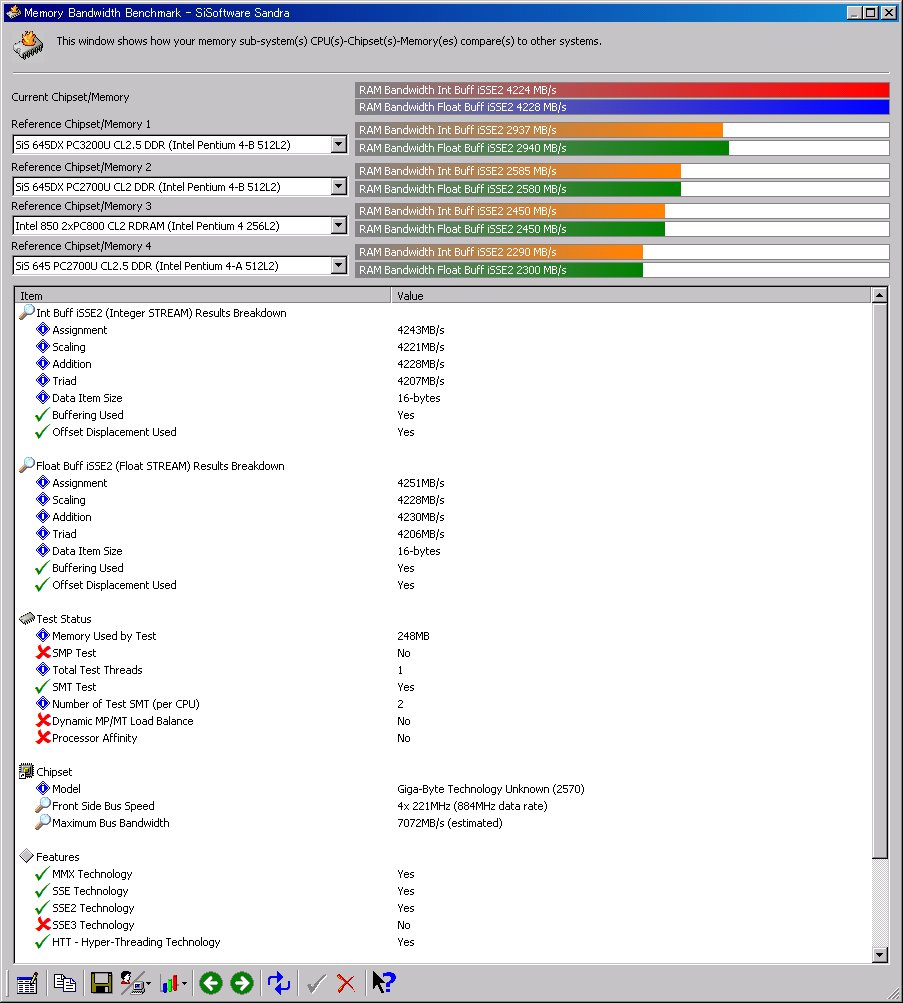
Task: Click the value 4251MB/s
Action: [421, 483]
